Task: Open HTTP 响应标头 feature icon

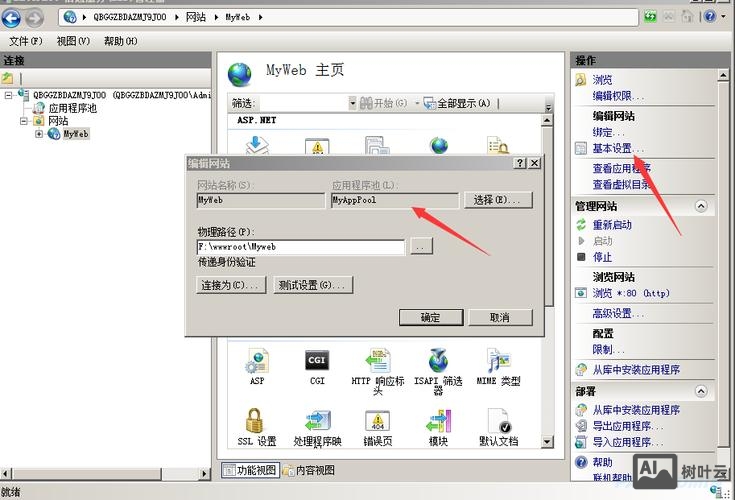Action: click(378, 361)
